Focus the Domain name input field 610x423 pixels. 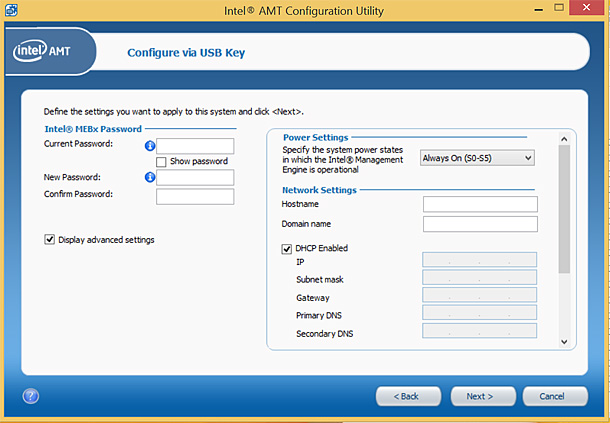pyautogui.click(x=480, y=224)
